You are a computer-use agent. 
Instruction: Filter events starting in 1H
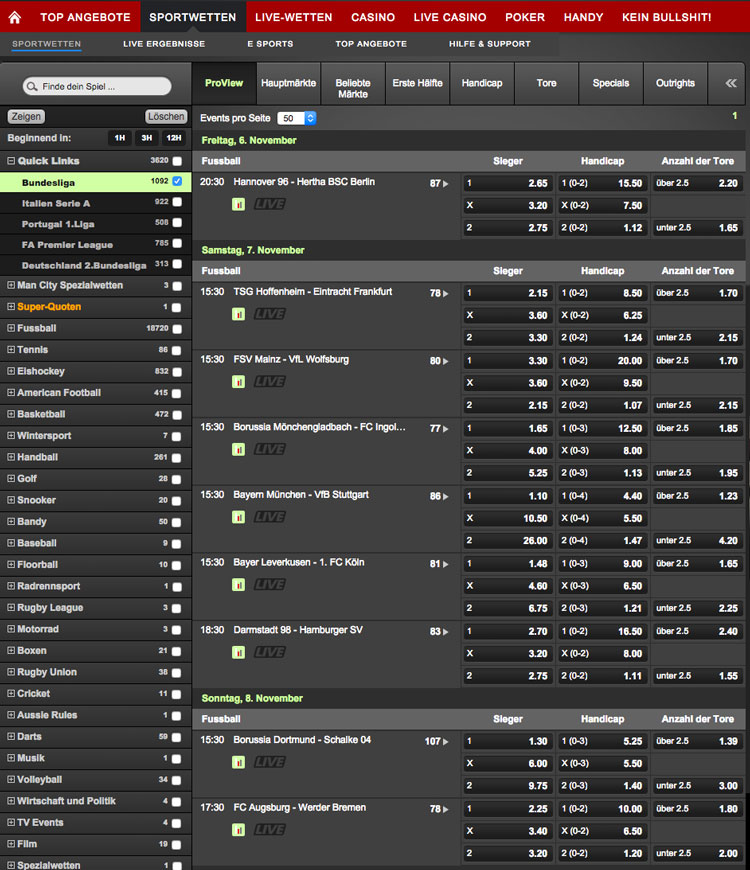click(120, 138)
